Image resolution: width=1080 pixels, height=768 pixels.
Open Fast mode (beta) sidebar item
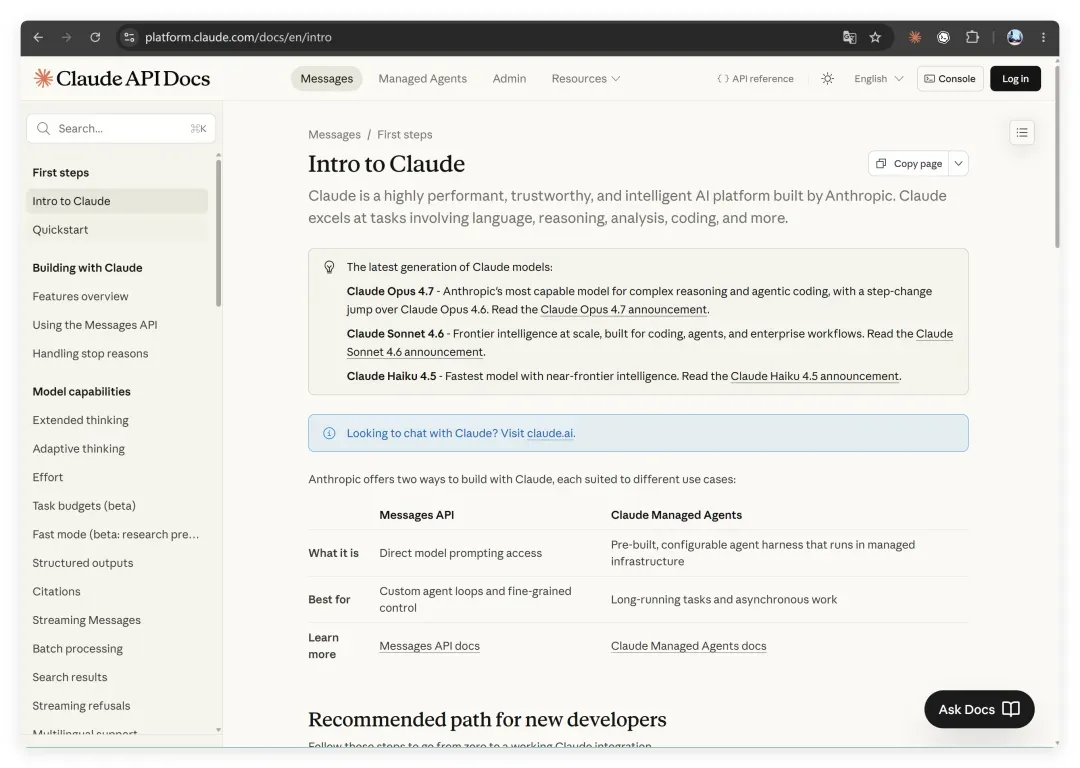117,535
